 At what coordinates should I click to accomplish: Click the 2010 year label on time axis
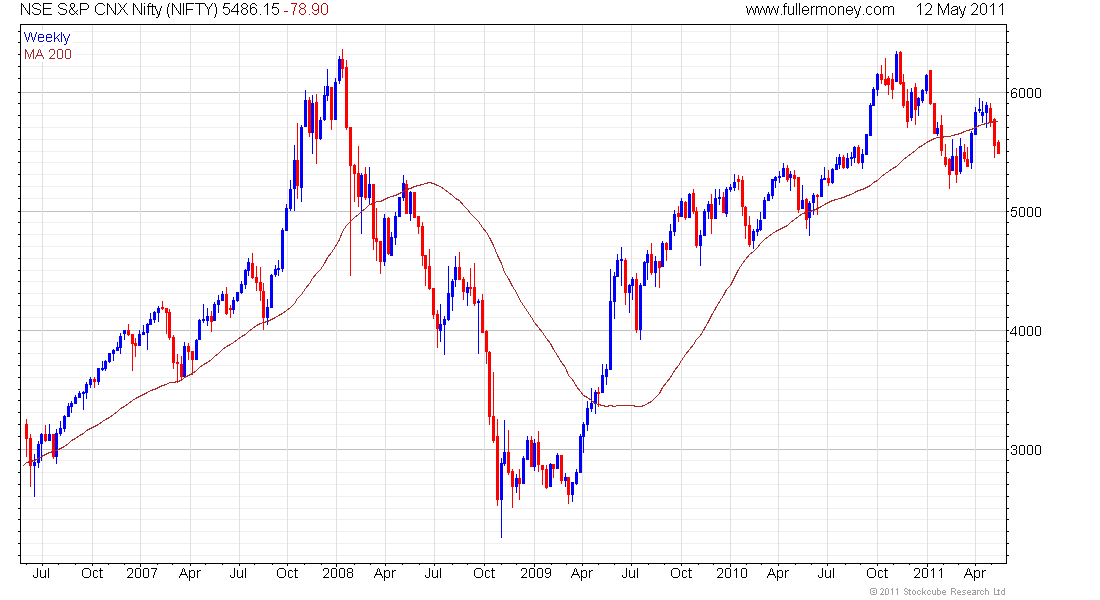[732, 573]
